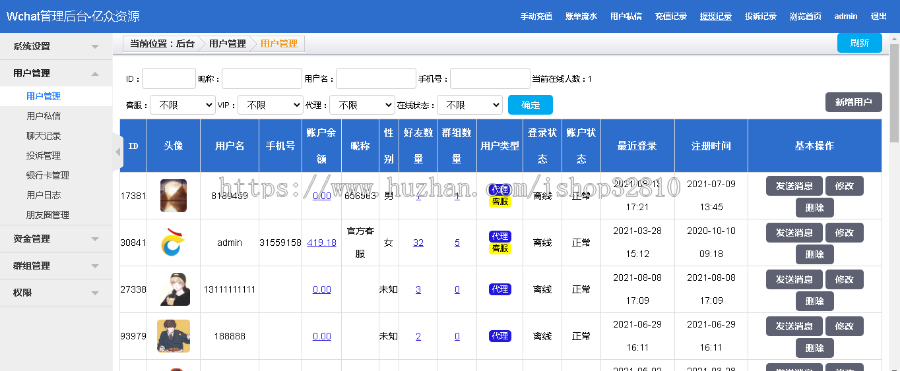Screen dimensions: 900x371
Task: Expand the 权限 sidebar section
Action: (x=56, y=292)
